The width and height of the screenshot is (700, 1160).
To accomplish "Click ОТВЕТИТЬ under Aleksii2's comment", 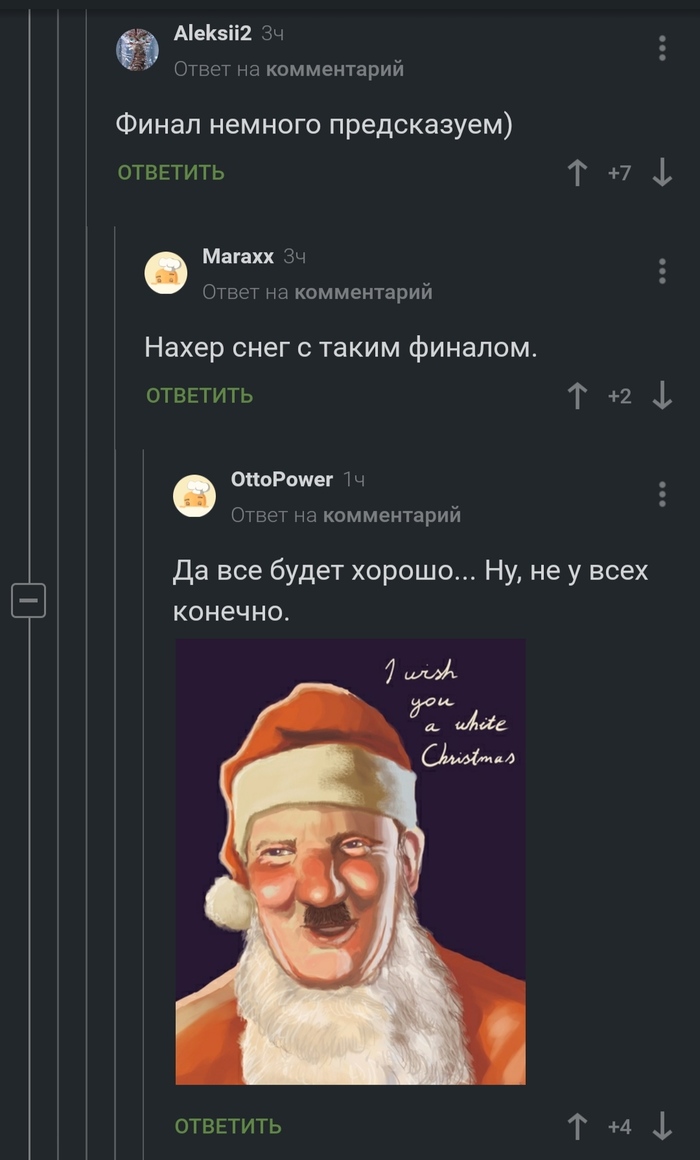I will coord(171,173).
